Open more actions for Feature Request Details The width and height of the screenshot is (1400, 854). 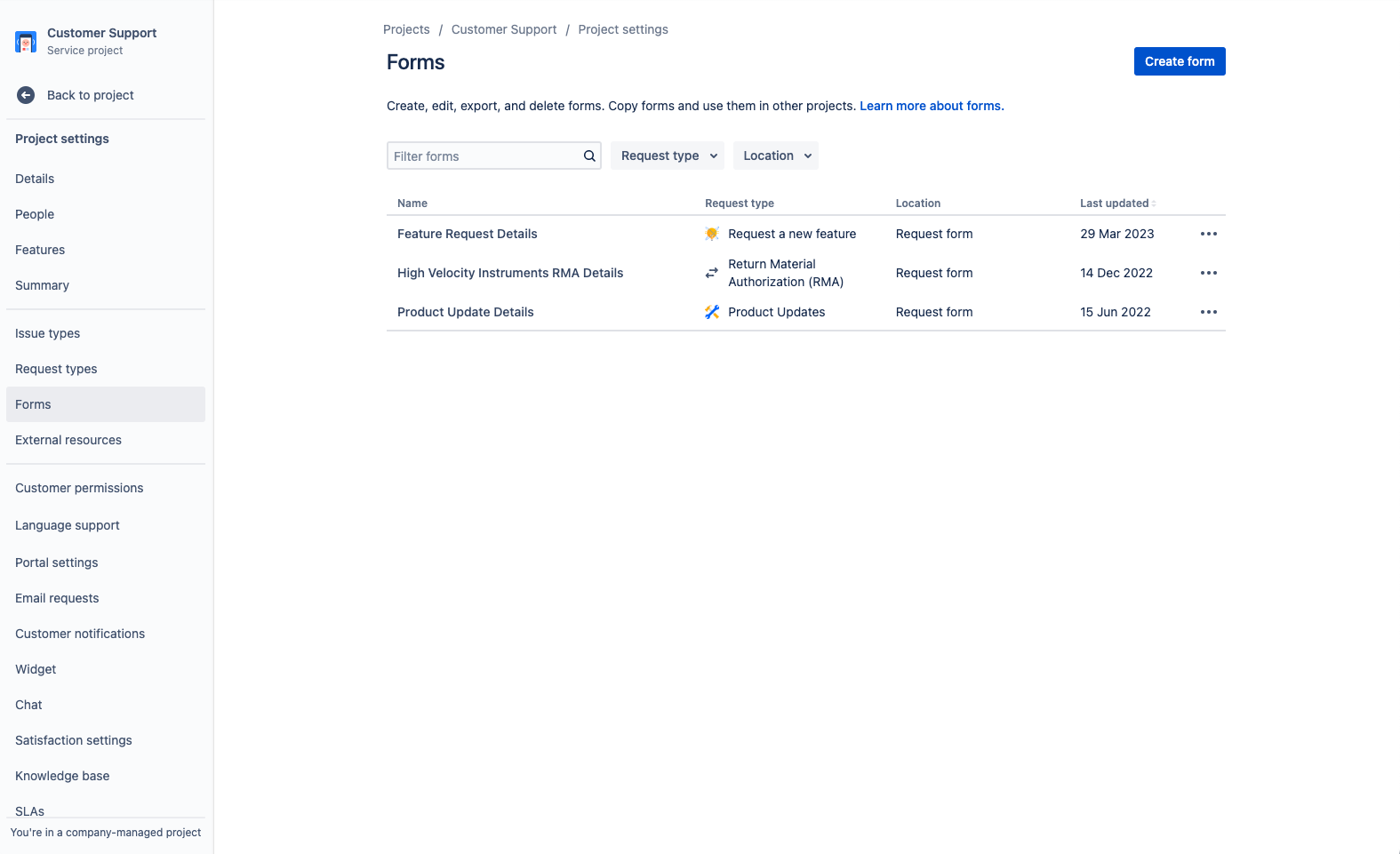coord(1208,234)
